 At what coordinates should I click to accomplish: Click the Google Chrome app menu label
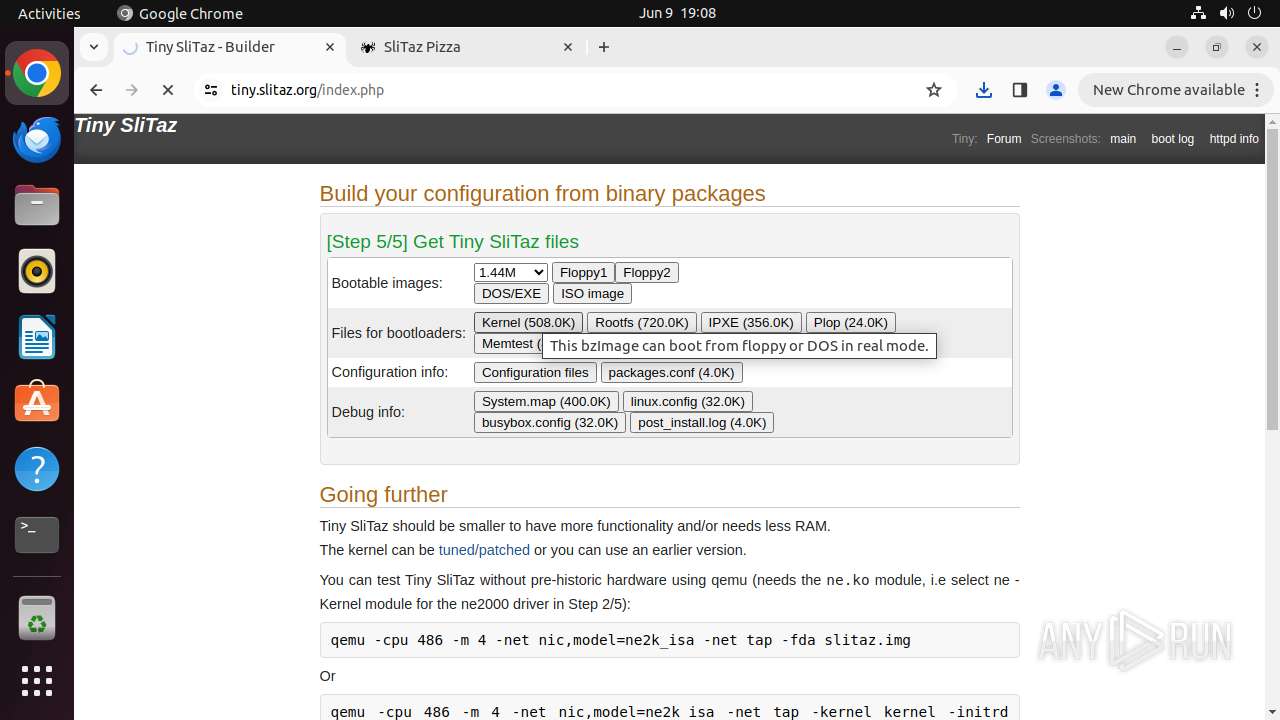(x=180, y=13)
